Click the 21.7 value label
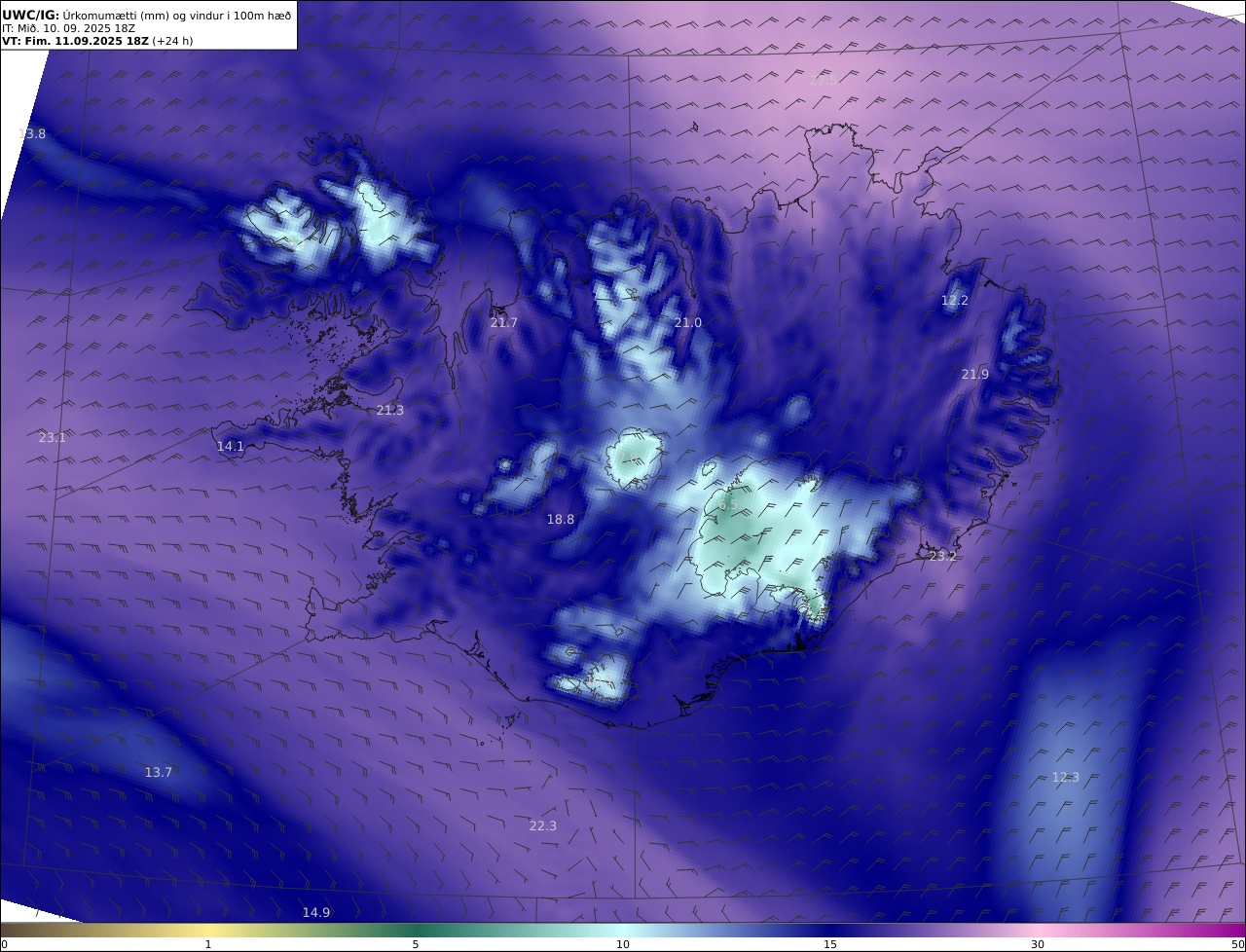 click(x=503, y=322)
